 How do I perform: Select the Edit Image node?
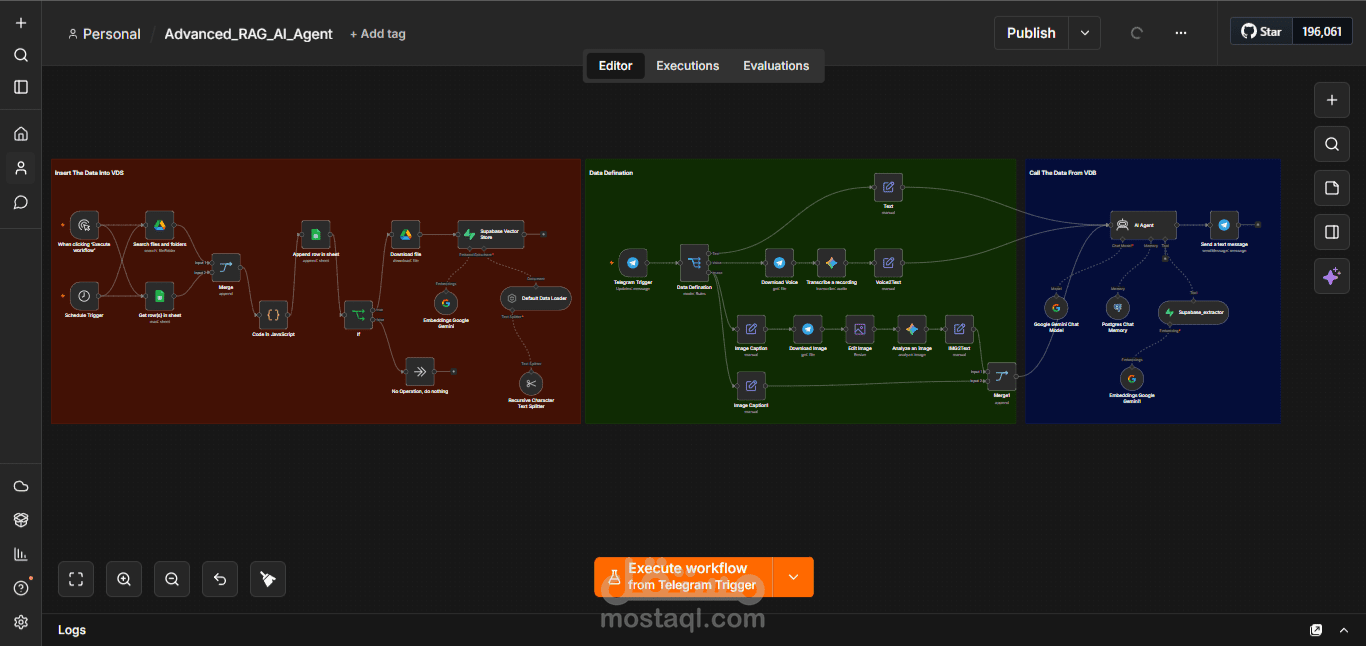[x=859, y=329]
